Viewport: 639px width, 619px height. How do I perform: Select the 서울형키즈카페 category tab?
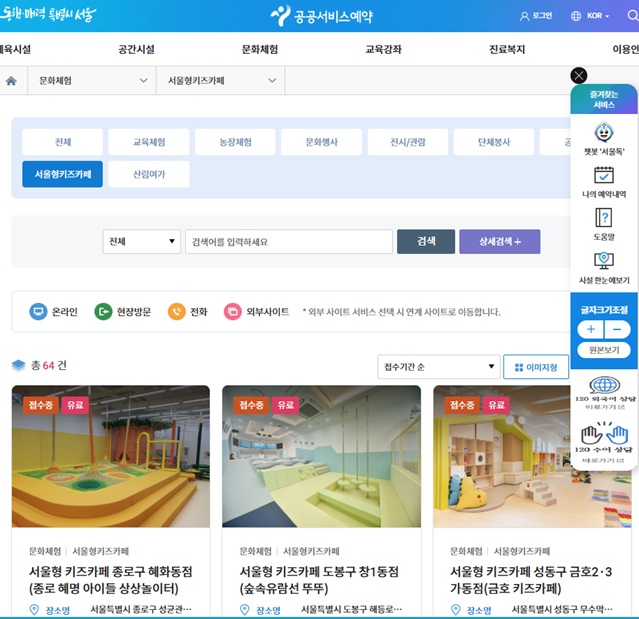[x=62, y=174]
